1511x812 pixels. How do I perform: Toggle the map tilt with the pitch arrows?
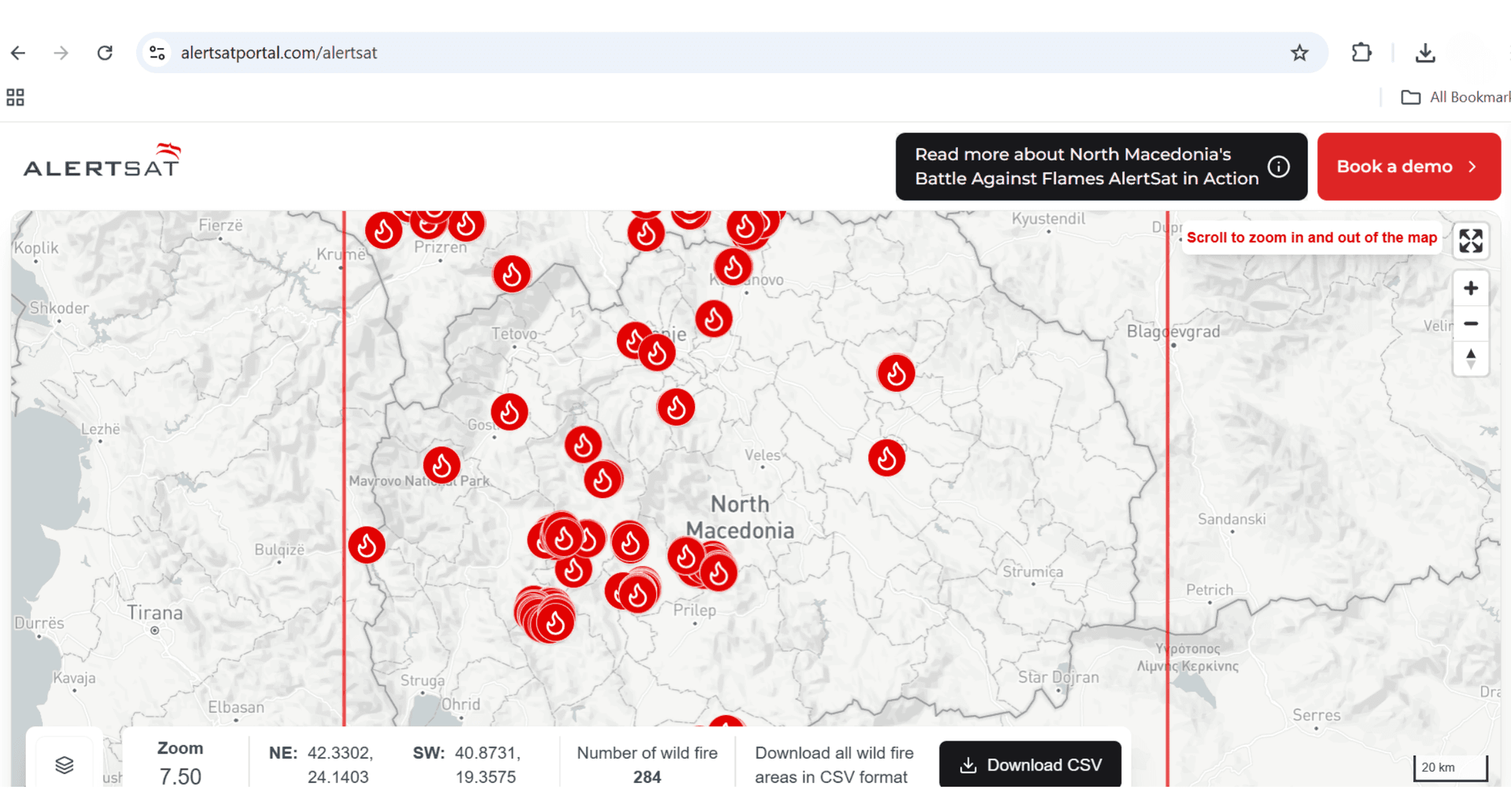(1471, 360)
